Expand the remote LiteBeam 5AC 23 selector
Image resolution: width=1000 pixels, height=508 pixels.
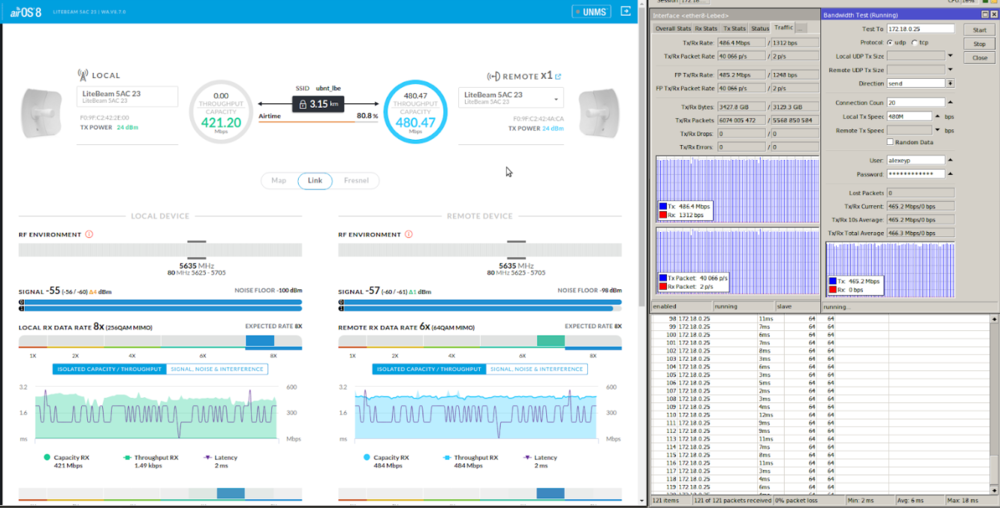point(556,99)
